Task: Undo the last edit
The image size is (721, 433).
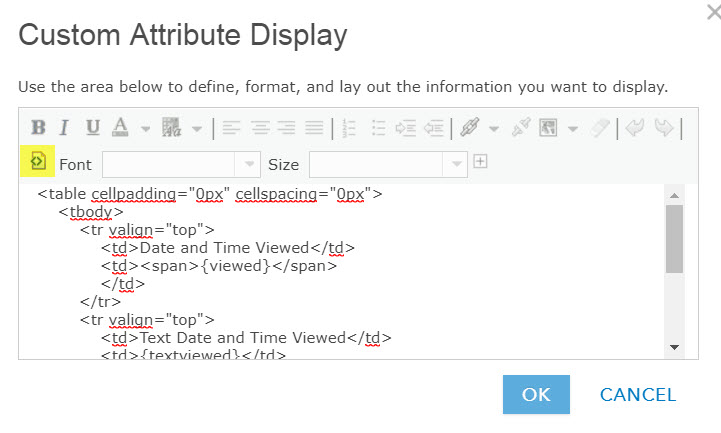Action: click(635, 128)
